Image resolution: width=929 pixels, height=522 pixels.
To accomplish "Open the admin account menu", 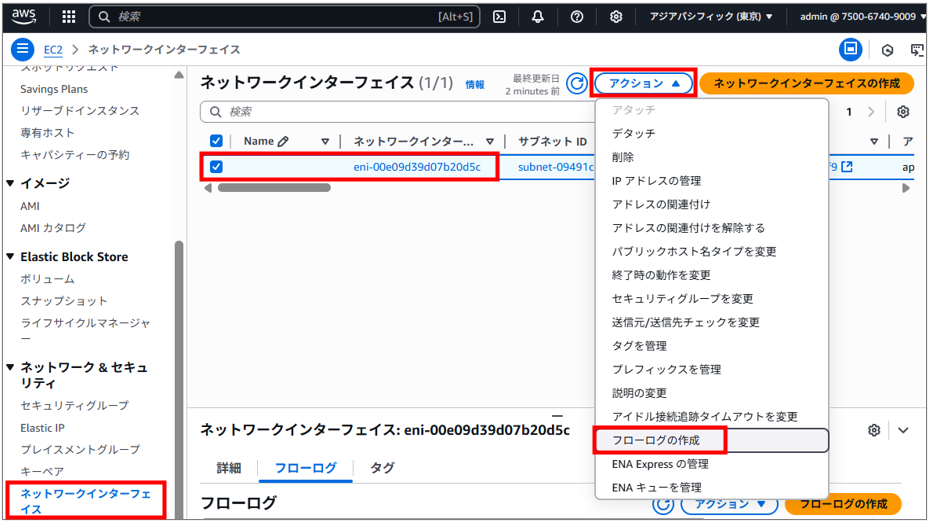I will (x=861, y=17).
